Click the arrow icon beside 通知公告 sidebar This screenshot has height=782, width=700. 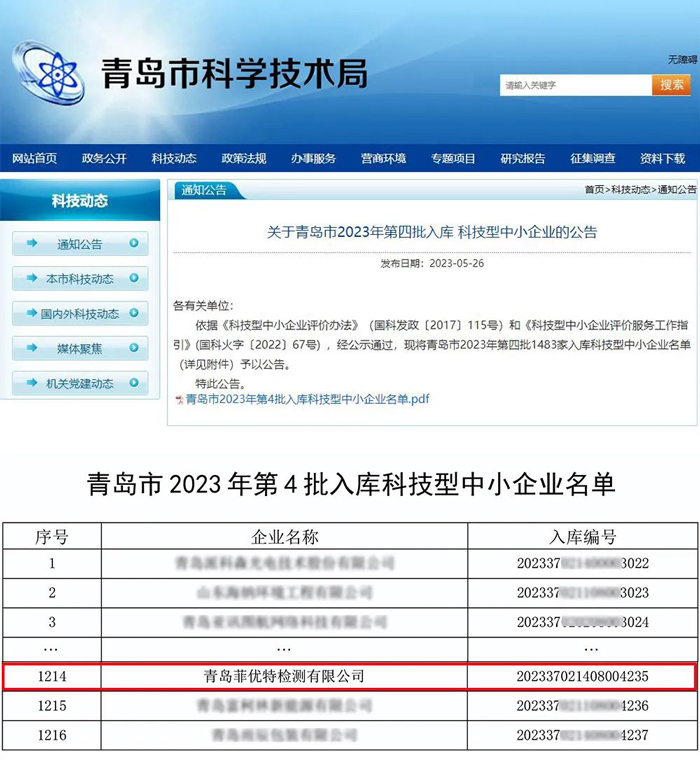pyautogui.click(x=32, y=243)
